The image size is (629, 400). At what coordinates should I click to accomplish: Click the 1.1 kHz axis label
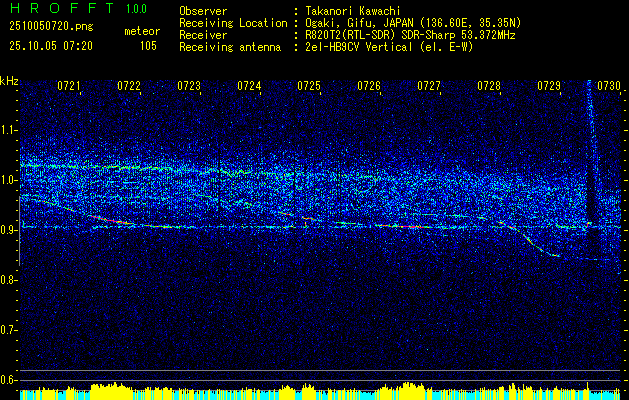coord(10,130)
